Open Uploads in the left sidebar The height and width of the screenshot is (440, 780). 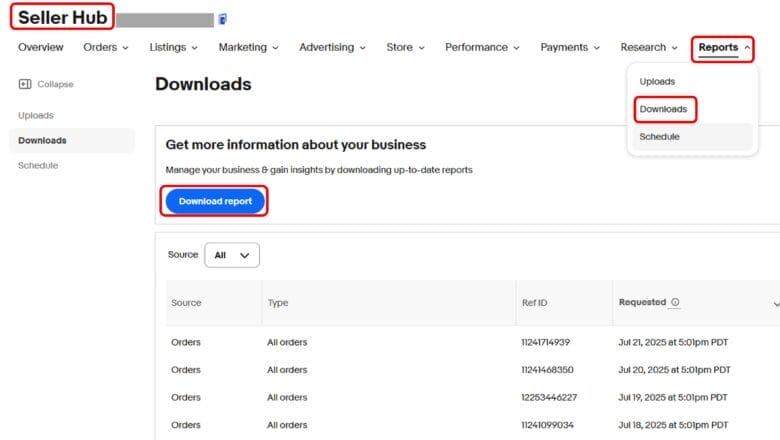[36, 115]
